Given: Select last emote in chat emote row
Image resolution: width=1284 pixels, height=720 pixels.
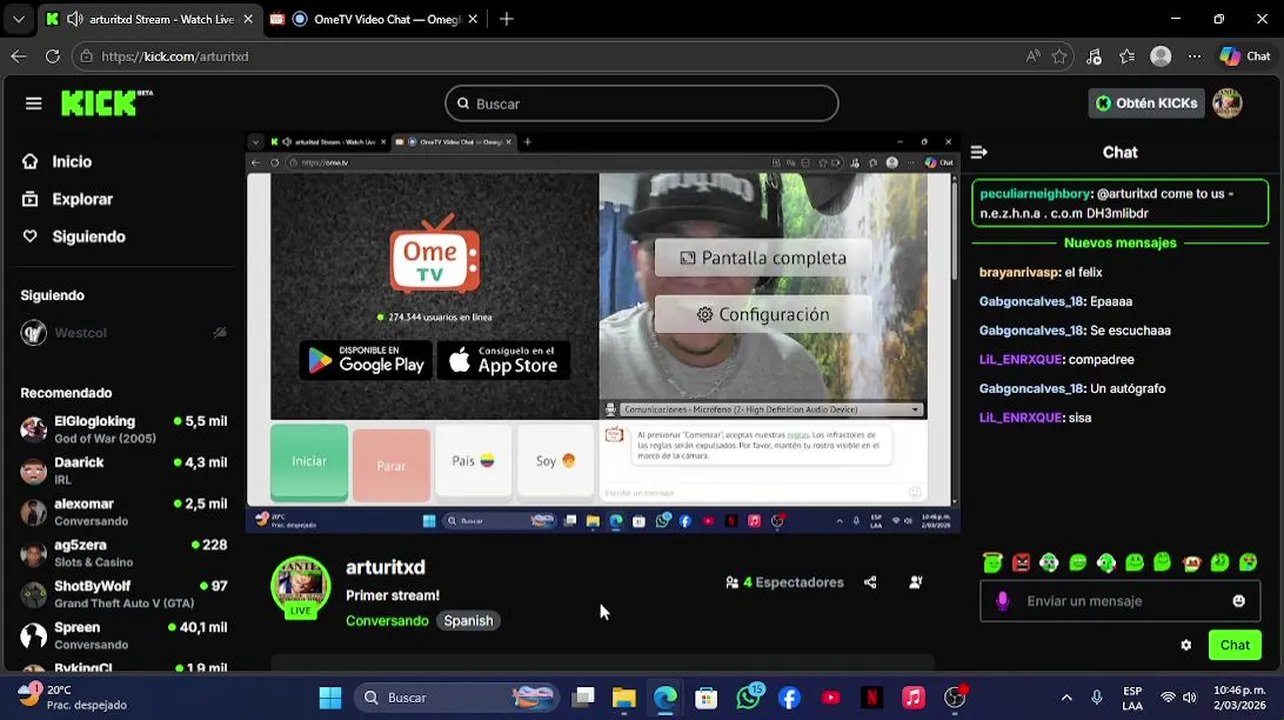Looking at the screenshot, I should click(x=1248, y=563).
